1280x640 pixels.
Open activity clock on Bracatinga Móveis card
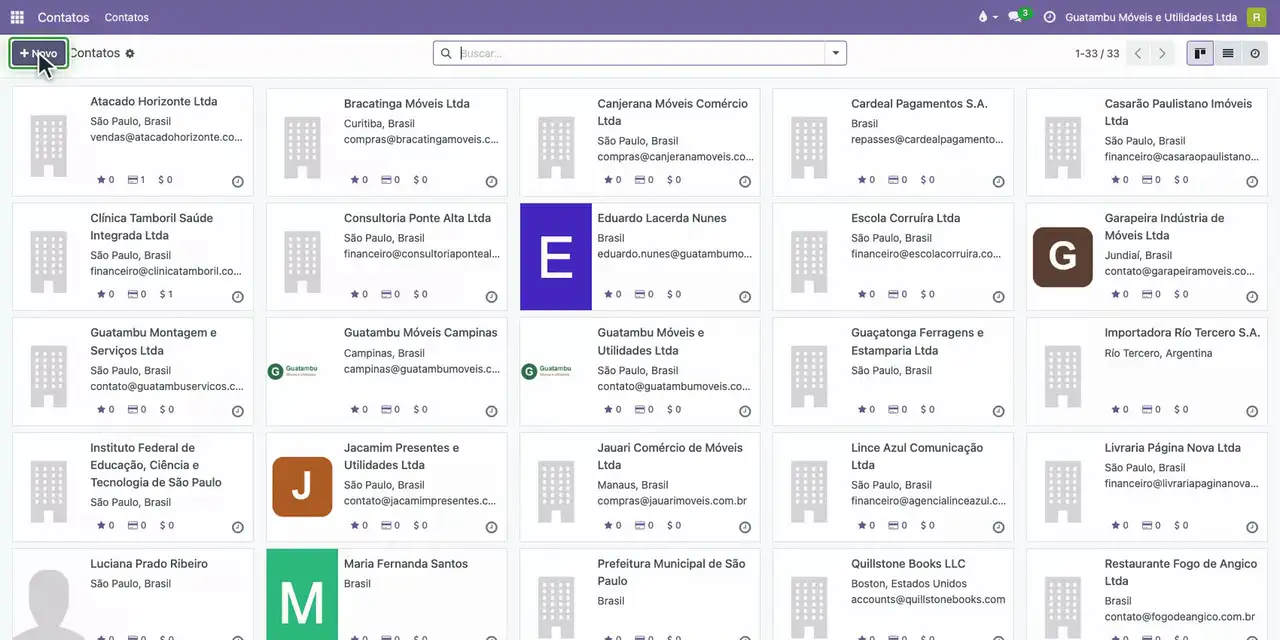click(492, 182)
